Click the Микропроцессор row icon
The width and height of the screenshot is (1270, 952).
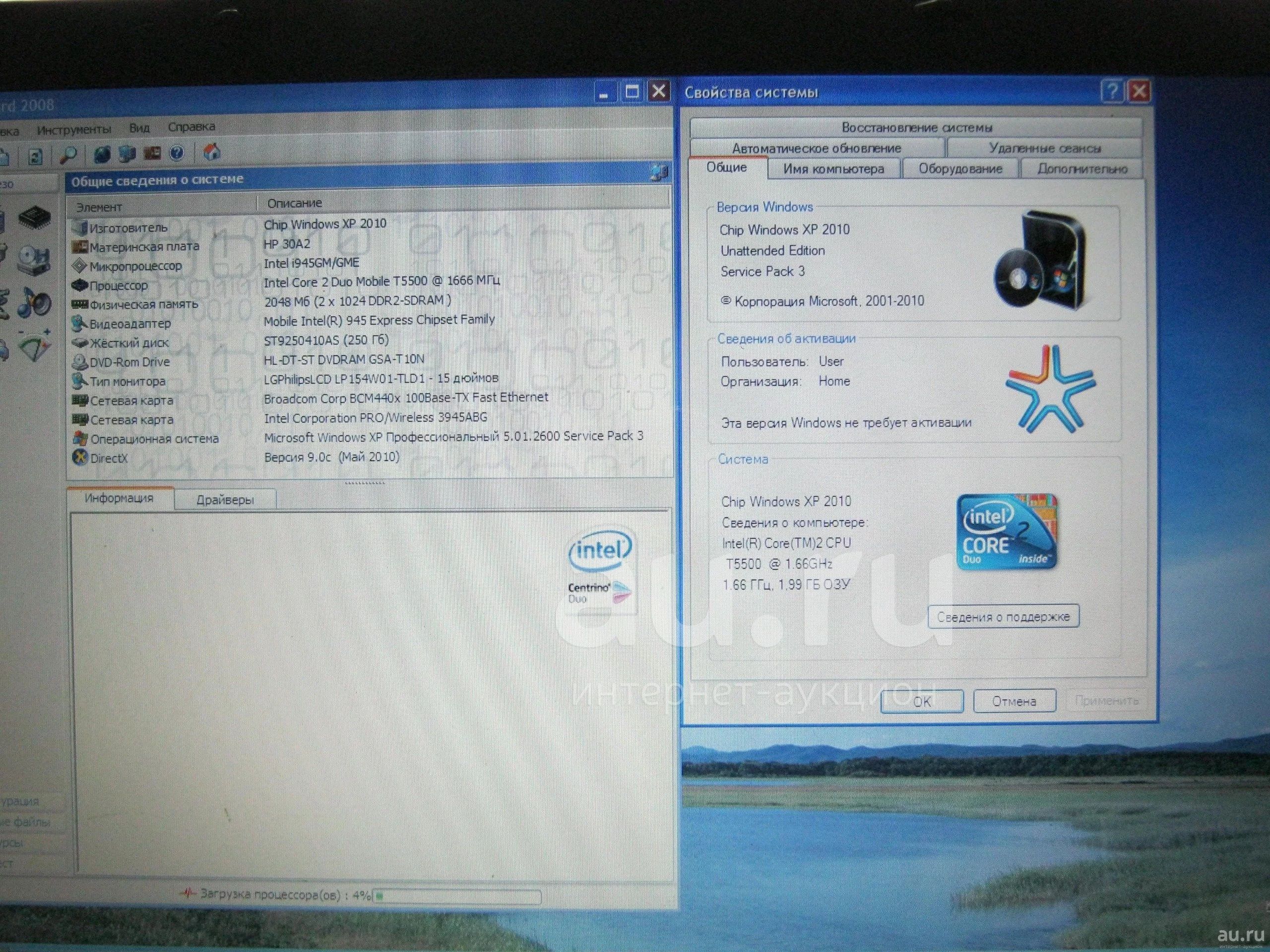[x=79, y=266]
